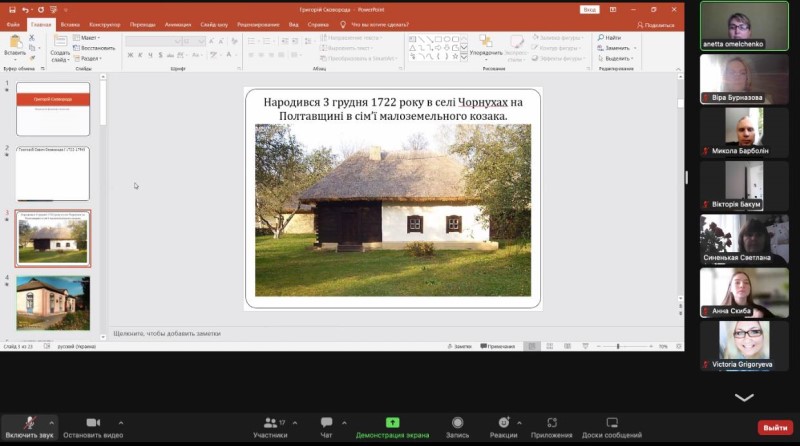Image resolution: width=800 pixels, height=446 pixels.
Task: Open the Файл tab in PowerPoint
Action: [13, 24]
